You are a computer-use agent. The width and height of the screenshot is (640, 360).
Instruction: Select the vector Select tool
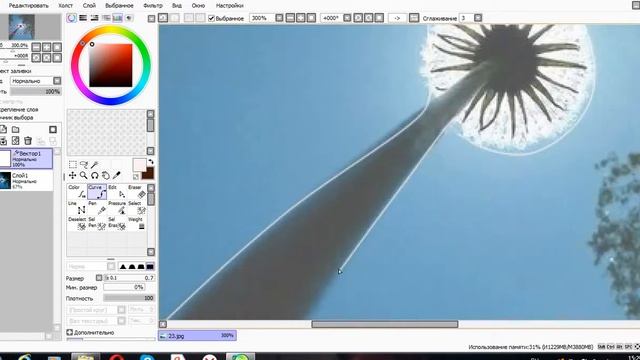tap(137, 208)
